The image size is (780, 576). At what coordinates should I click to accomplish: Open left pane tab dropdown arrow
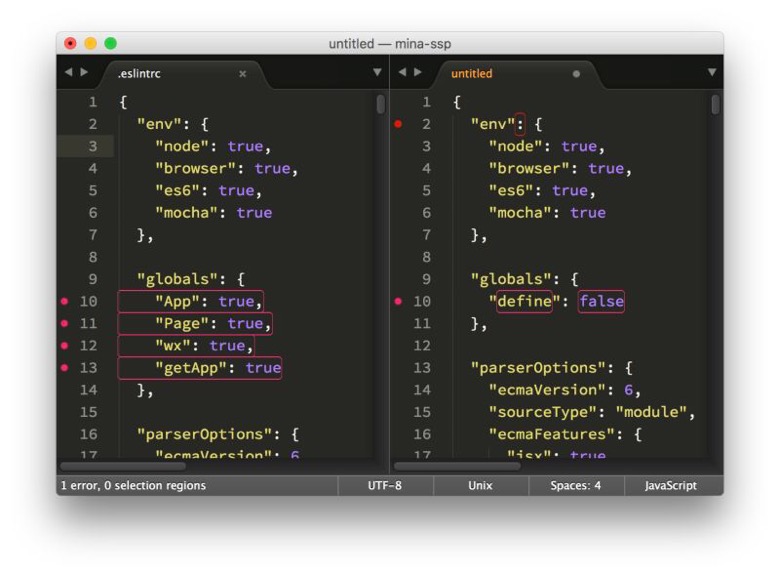(x=377, y=72)
